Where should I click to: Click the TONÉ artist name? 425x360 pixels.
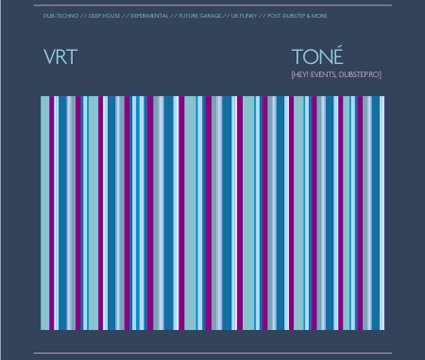(317, 56)
